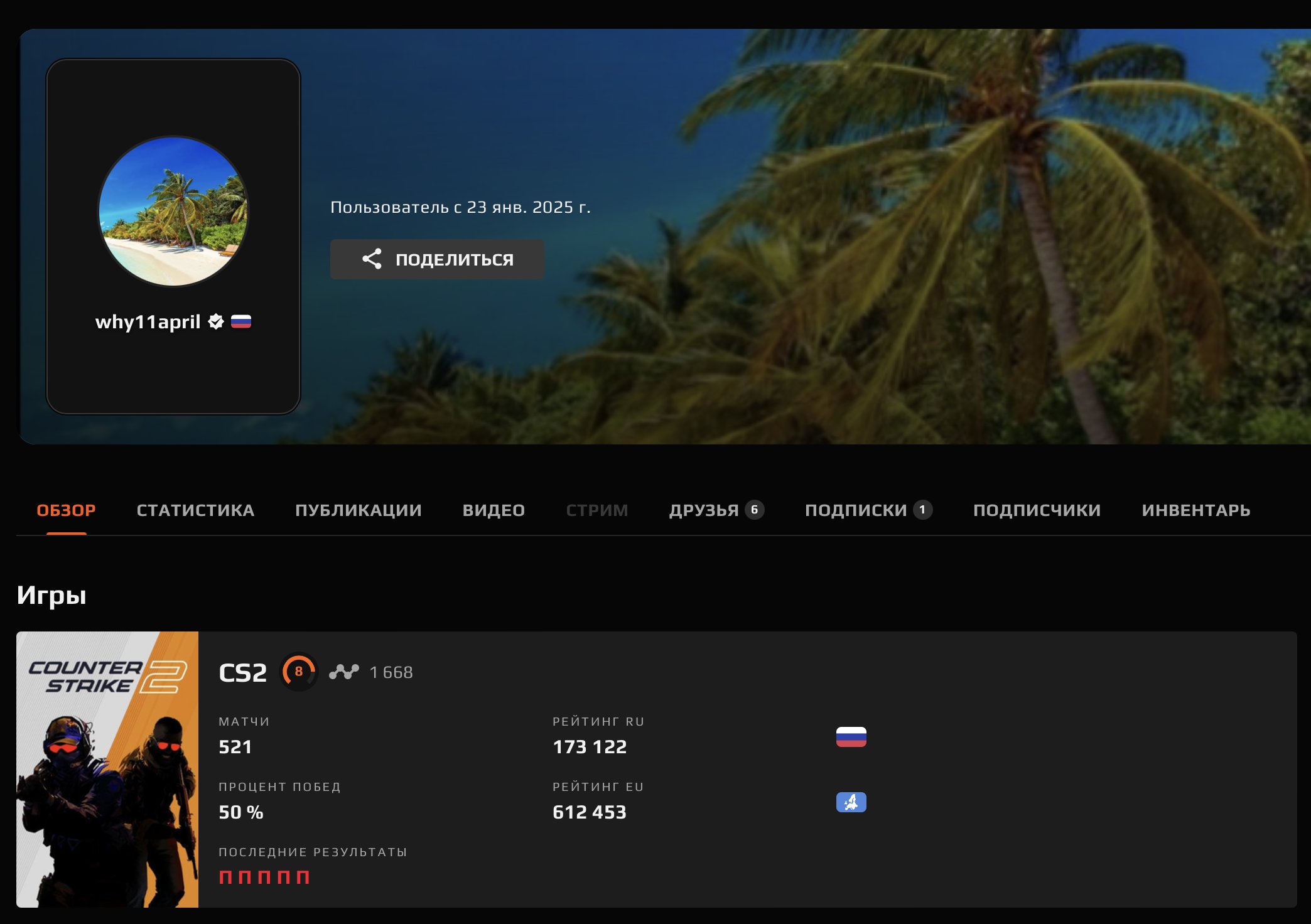Select the Обзор tab
1311x924 pixels.
point(66,510)
